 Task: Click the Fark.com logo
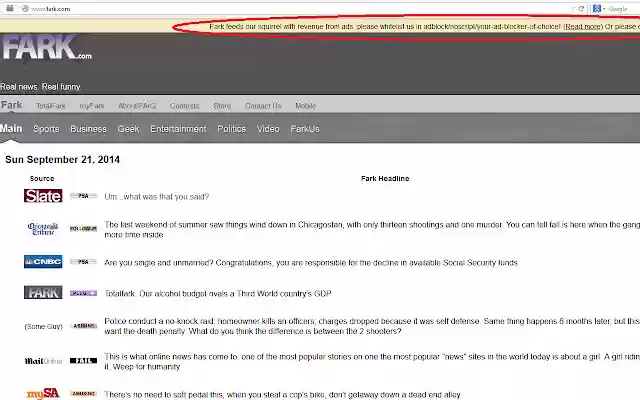(47, 48)
